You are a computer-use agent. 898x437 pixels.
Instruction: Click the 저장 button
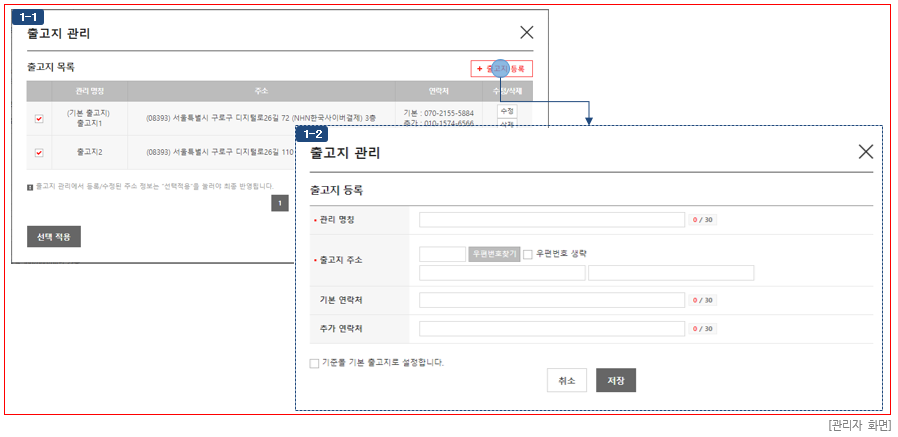point(616,380)
